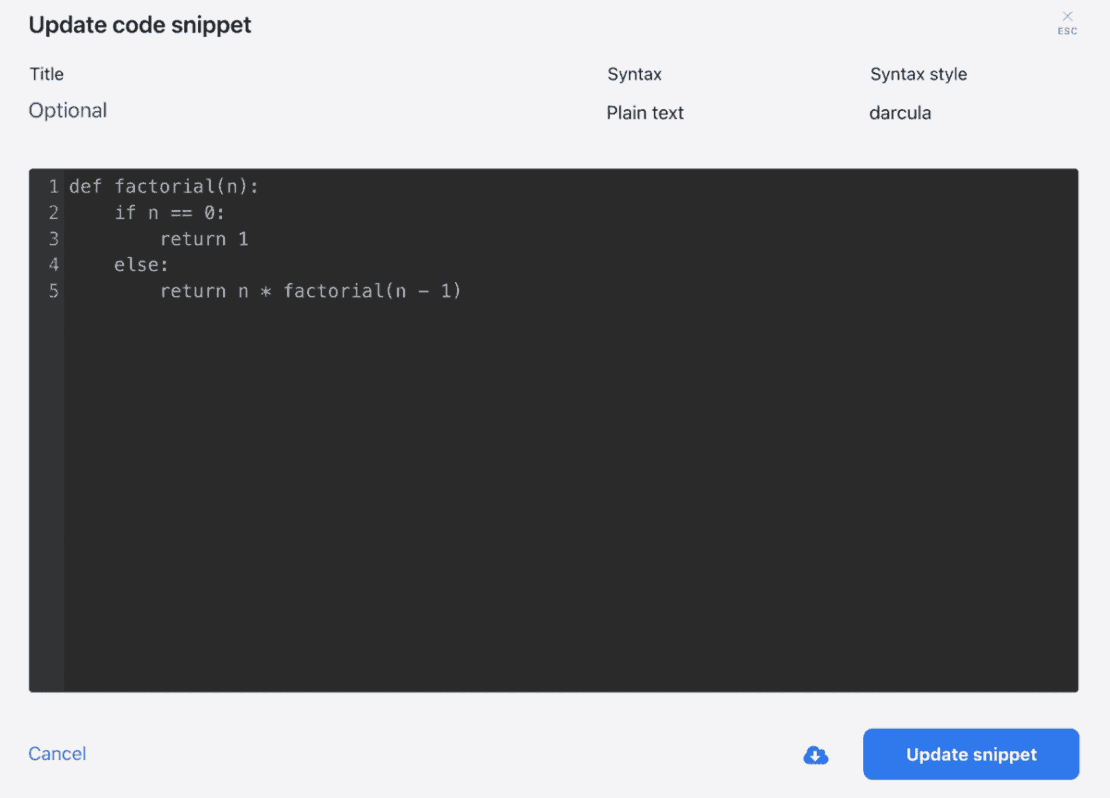Cancel editing the code snippet

tap(56, 754)
